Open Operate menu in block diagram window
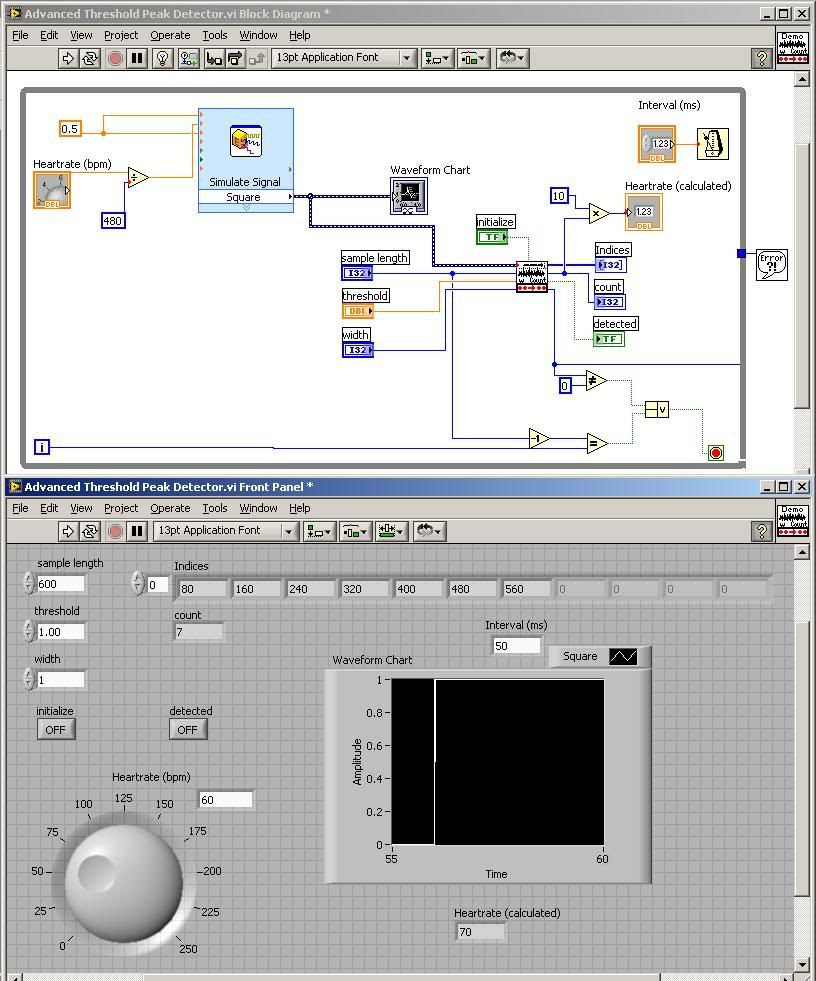816x981 pixels. coord(169,35)
